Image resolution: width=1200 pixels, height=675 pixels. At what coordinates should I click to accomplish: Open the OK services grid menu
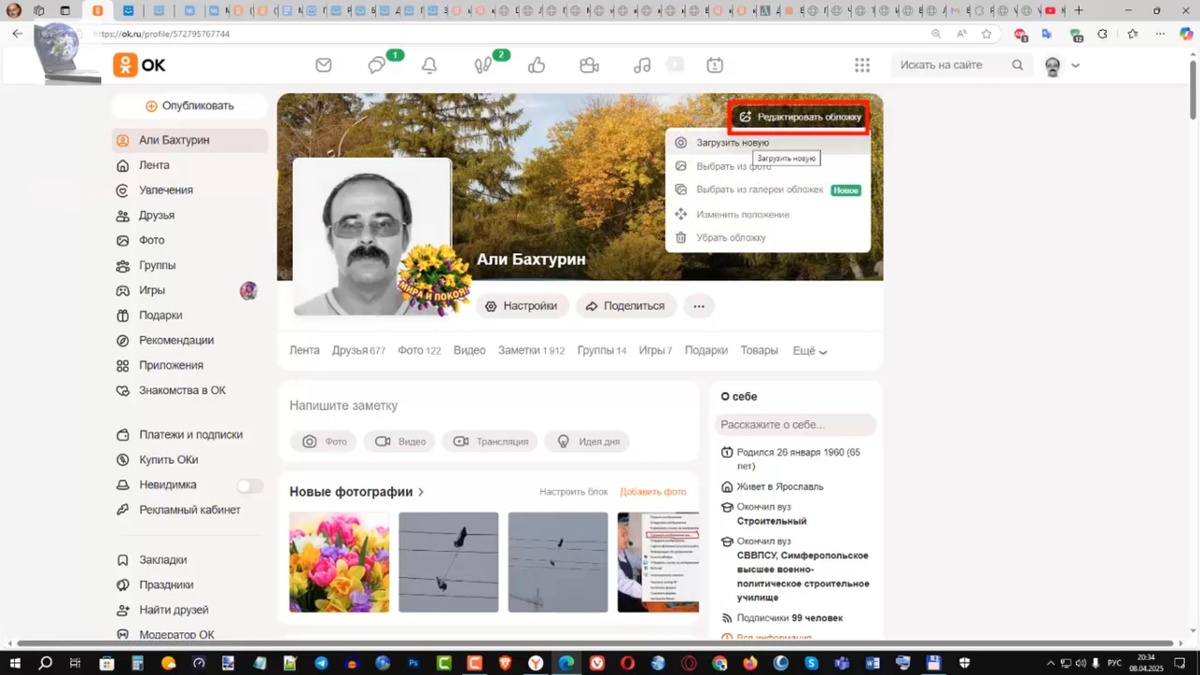862,64
